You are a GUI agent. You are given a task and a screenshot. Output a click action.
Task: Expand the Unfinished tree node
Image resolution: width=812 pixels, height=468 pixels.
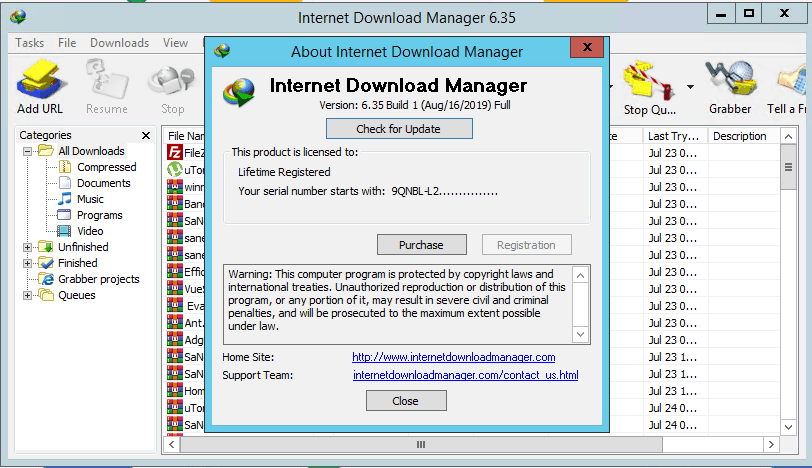tap(27, 247)
